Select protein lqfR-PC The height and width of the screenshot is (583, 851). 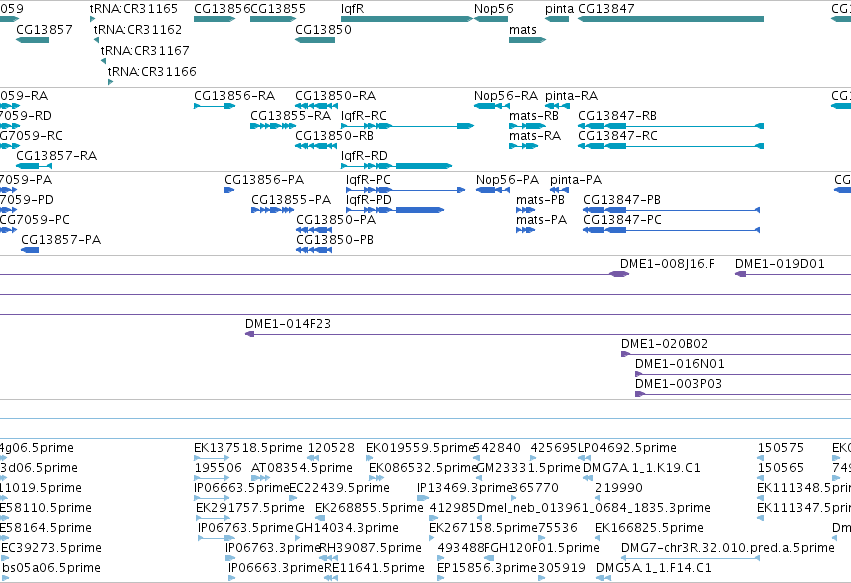[405, 190]
